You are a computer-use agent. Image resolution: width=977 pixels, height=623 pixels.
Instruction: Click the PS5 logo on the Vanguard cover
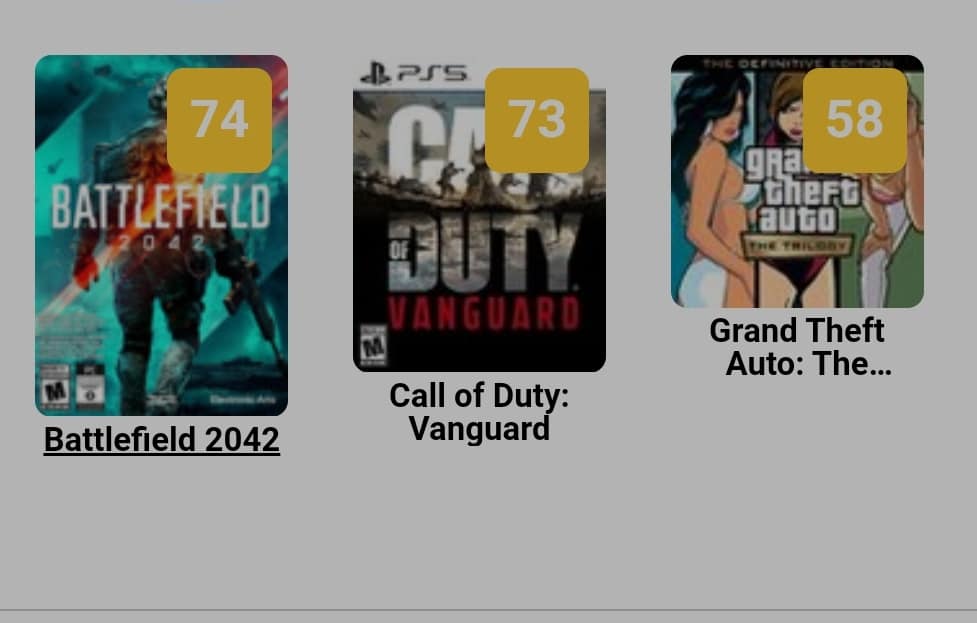(x=415, y=73)
